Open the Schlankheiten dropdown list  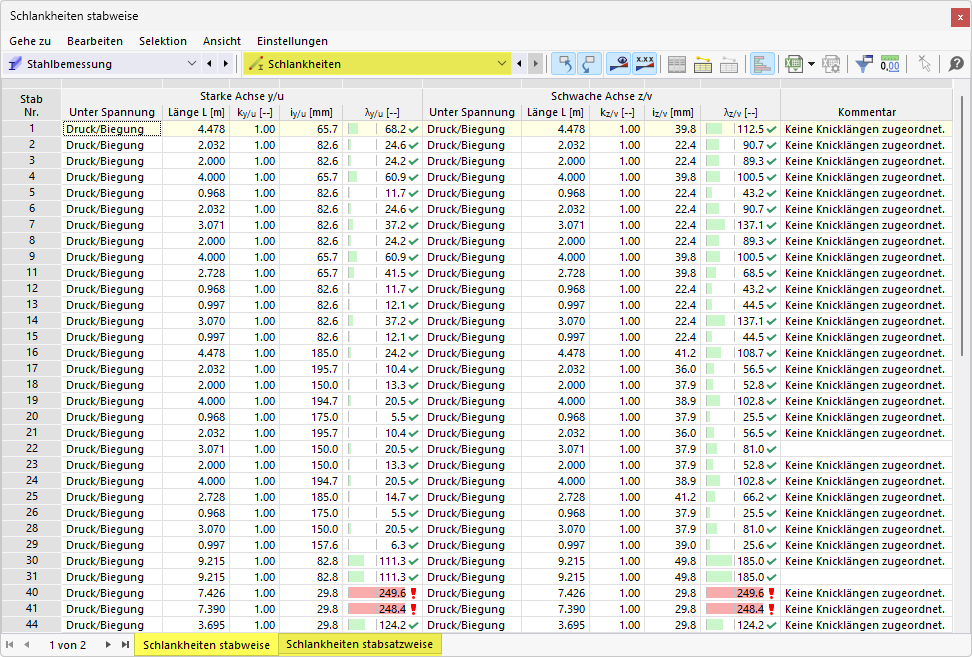click(x=503, y=64)
